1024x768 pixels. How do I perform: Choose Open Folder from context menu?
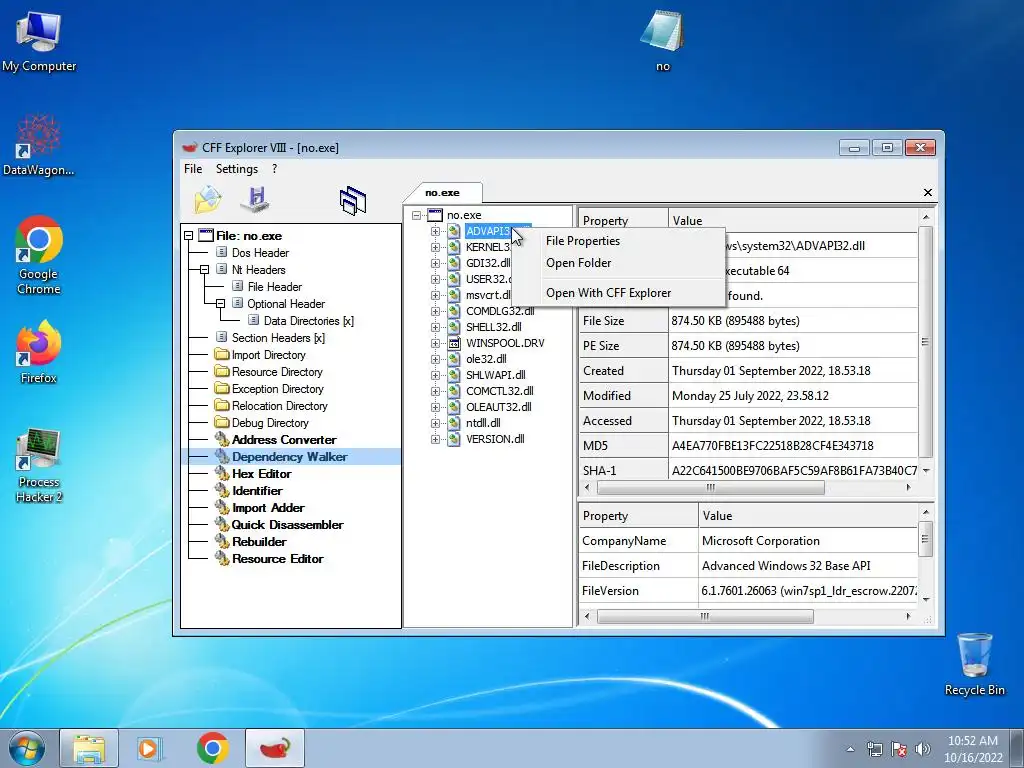tap(619, 263)
